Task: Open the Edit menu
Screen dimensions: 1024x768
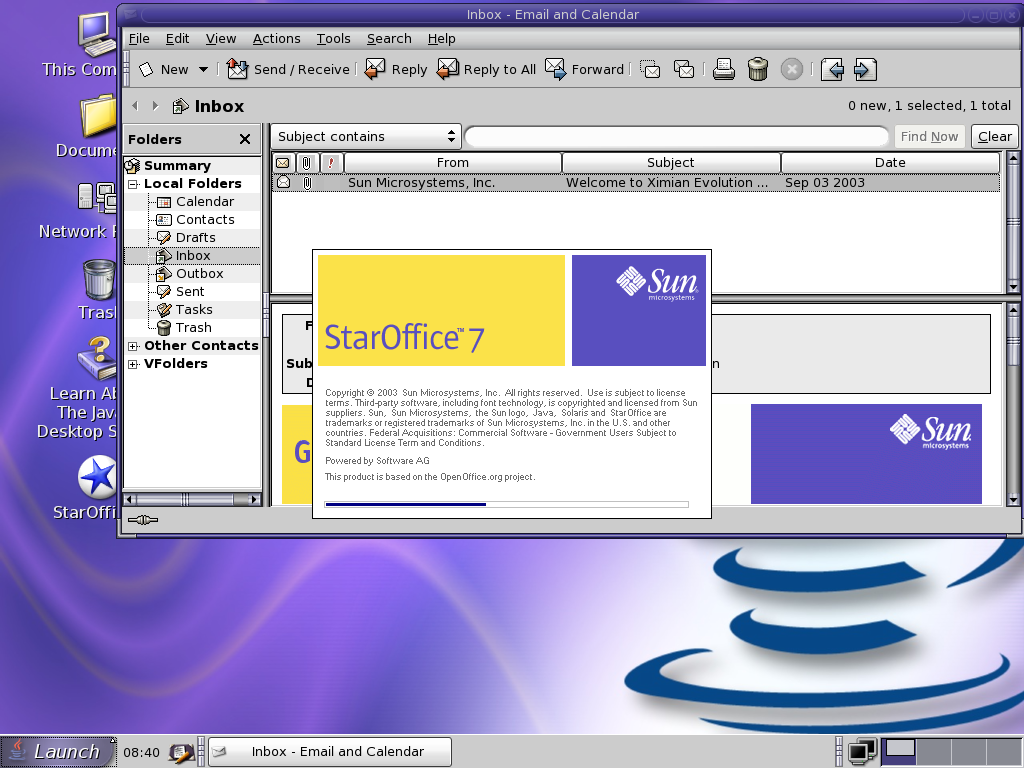Action: (x=177, y=39)
